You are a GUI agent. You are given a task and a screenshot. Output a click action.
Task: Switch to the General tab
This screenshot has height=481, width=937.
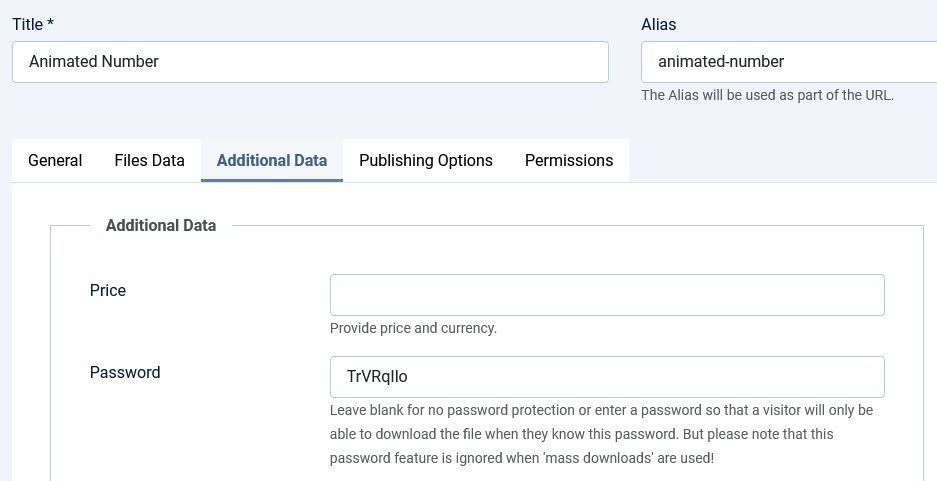click(x=55, y=161)
